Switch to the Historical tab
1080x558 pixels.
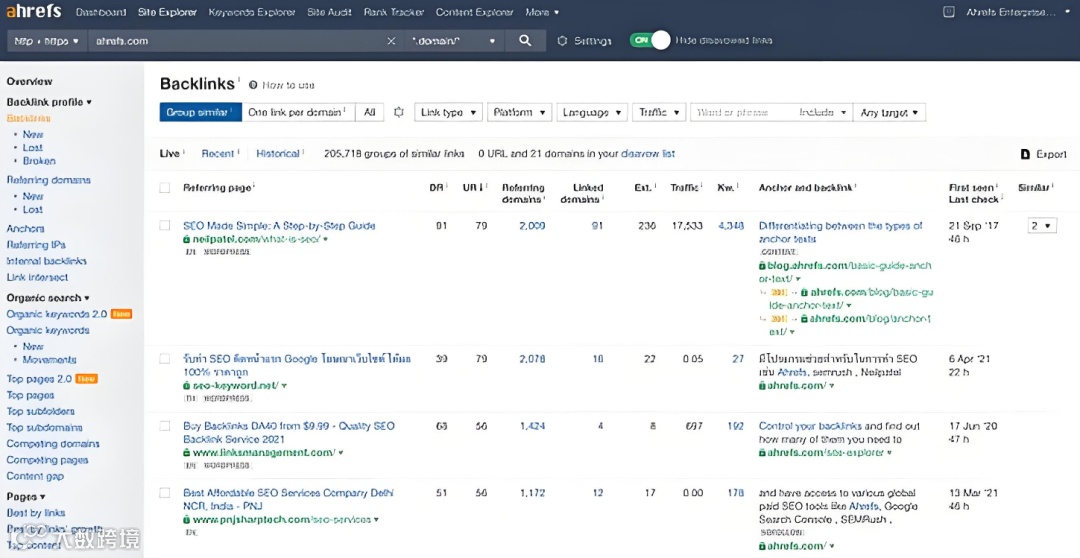(x=278, y=154)
